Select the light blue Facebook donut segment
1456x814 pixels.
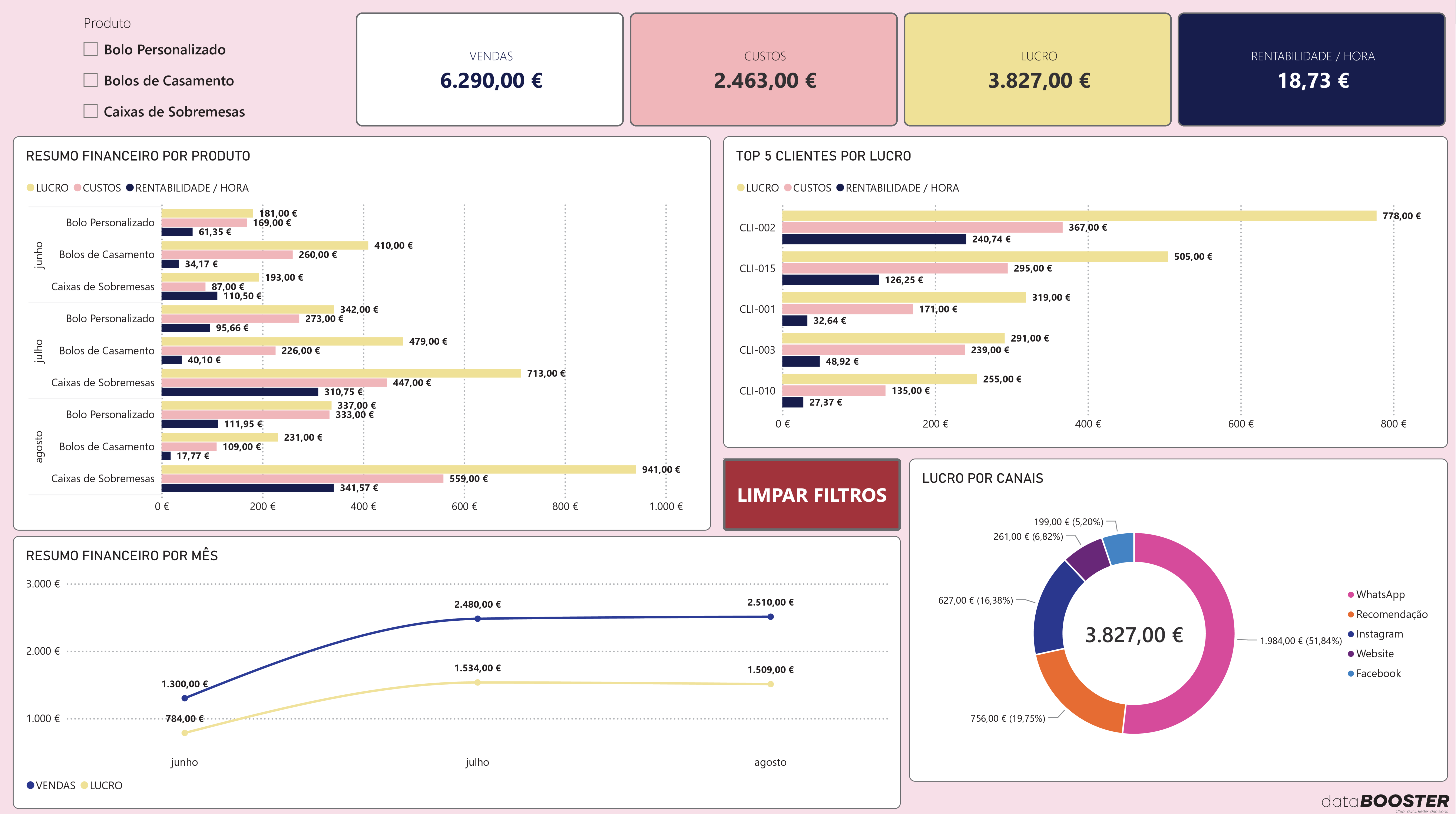click(1120, 548)
